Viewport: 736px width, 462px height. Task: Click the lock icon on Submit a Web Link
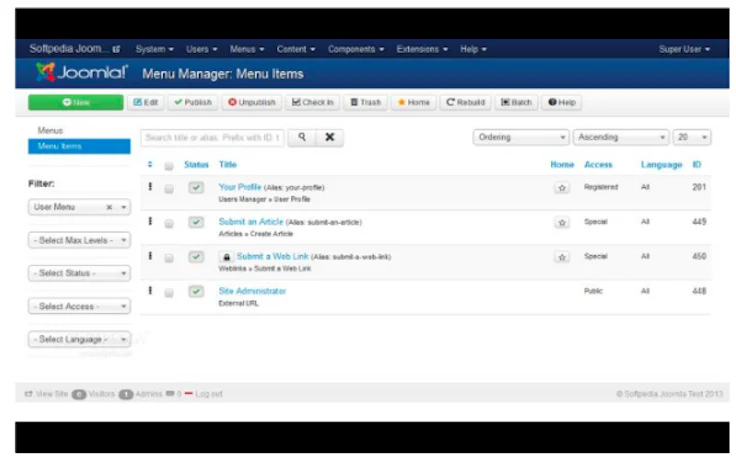coord(226,257)
